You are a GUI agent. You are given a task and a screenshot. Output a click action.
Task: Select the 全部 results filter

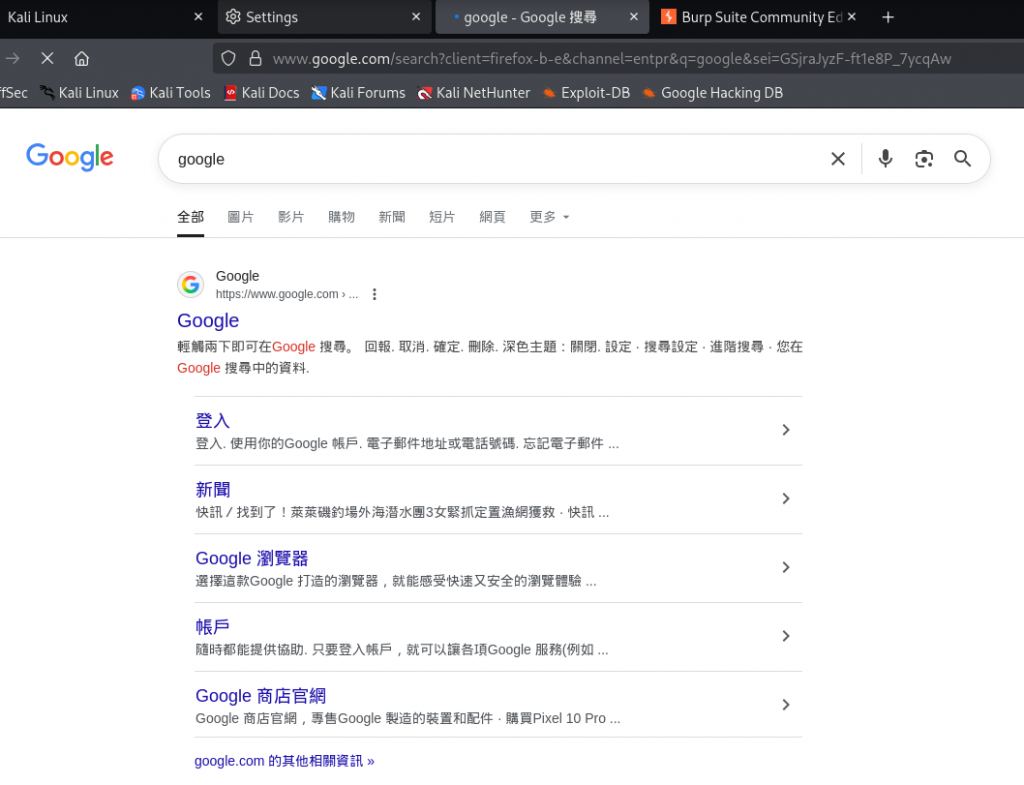pyautogui.click(x=191, y=217)
